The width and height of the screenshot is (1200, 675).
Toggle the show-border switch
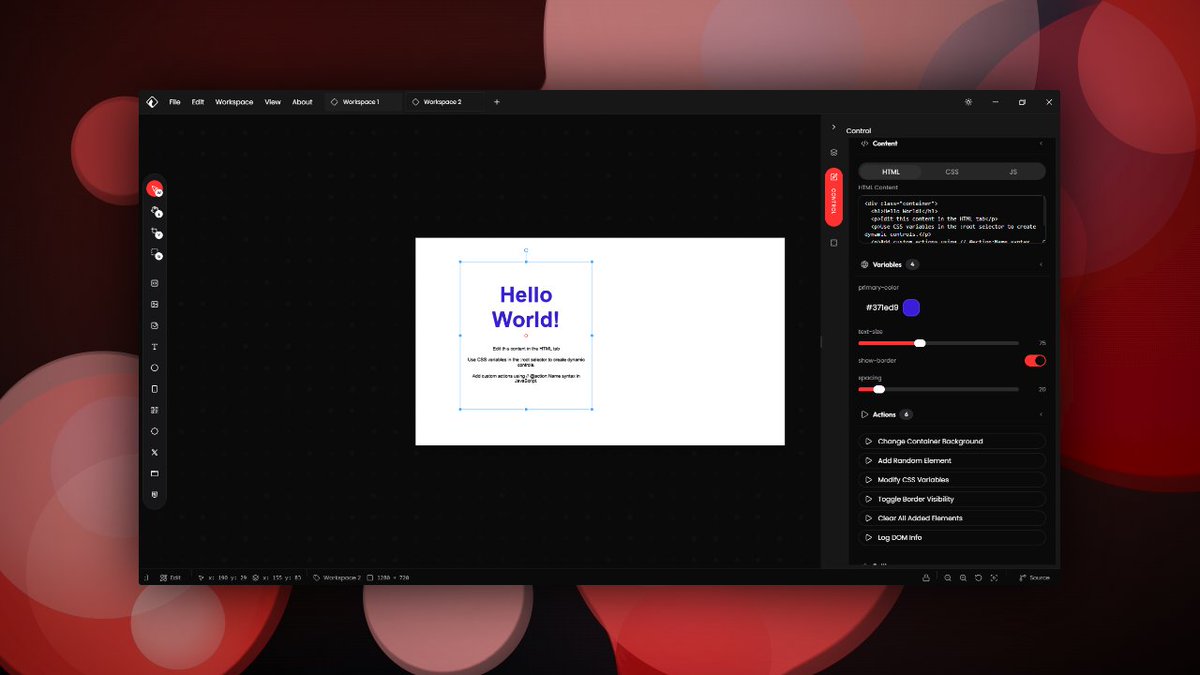(x=1035, y=360)
